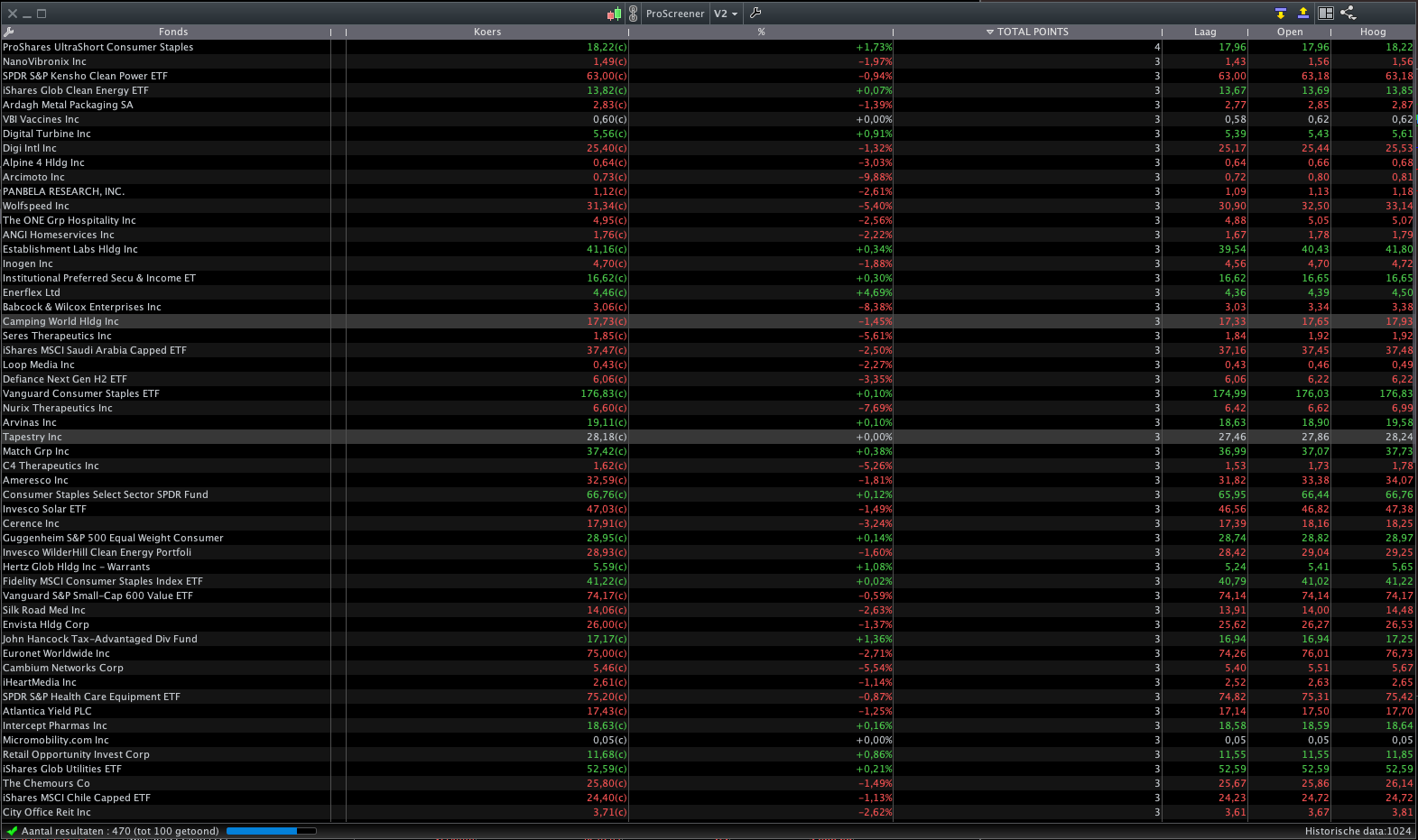Select the Micromobility.com Inc row
This screenshot has width=1418, height=840.
tap(709, 740)
